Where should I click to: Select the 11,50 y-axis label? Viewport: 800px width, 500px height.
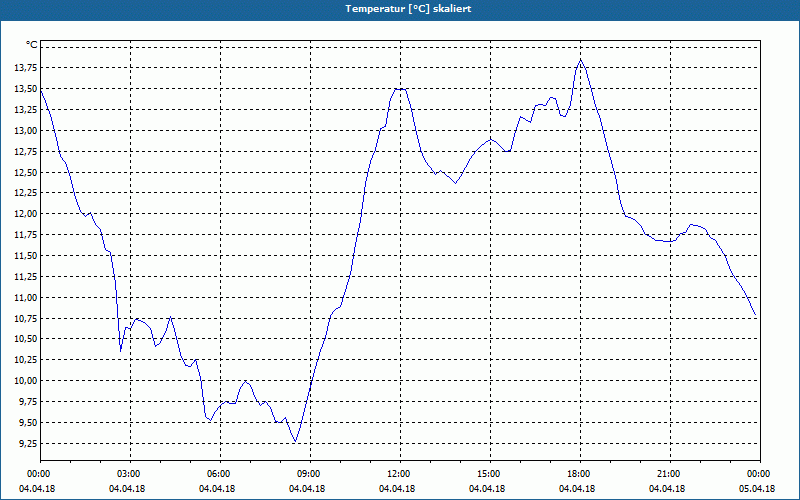point(27,256)
